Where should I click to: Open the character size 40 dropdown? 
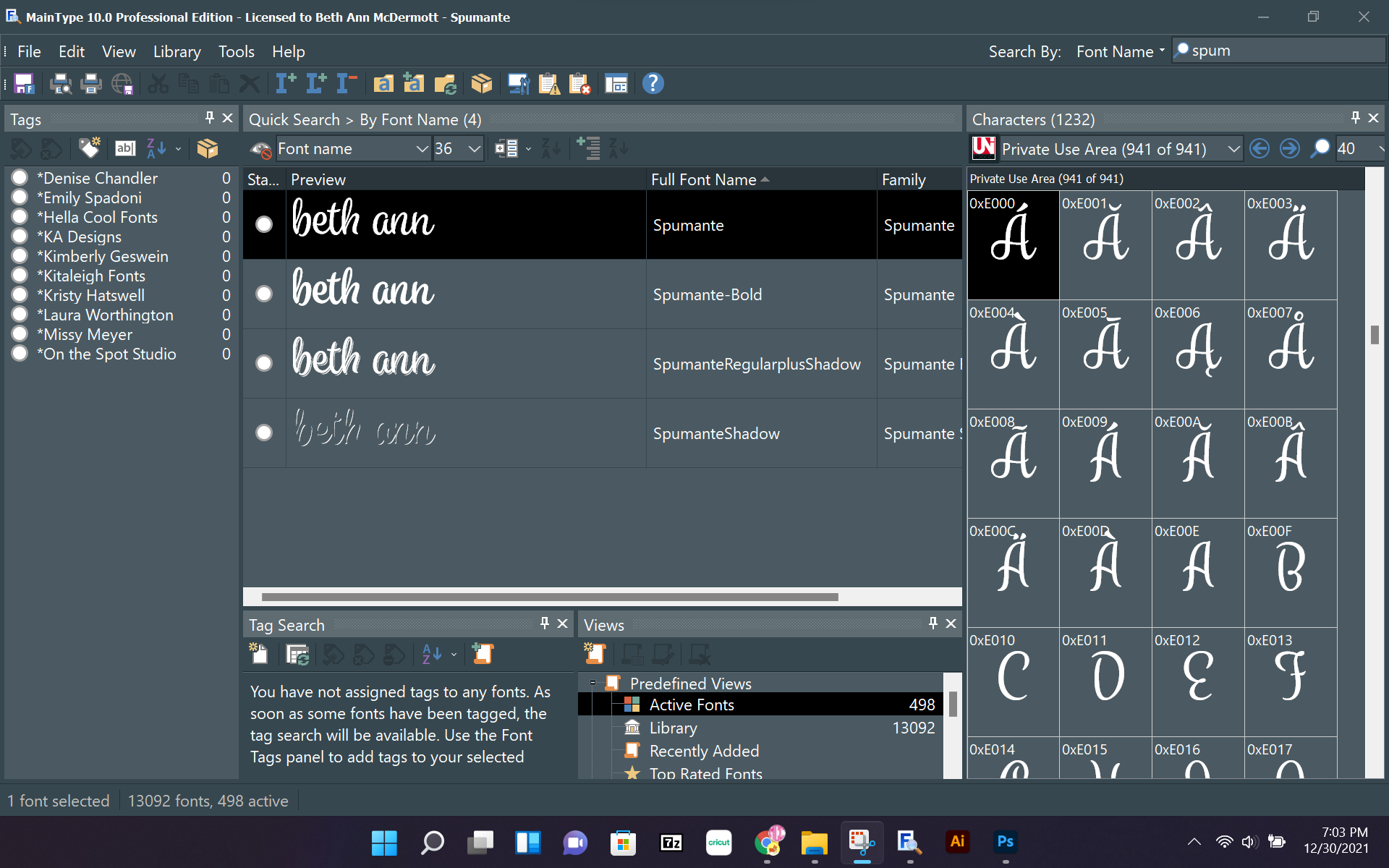coord(1380,149)
